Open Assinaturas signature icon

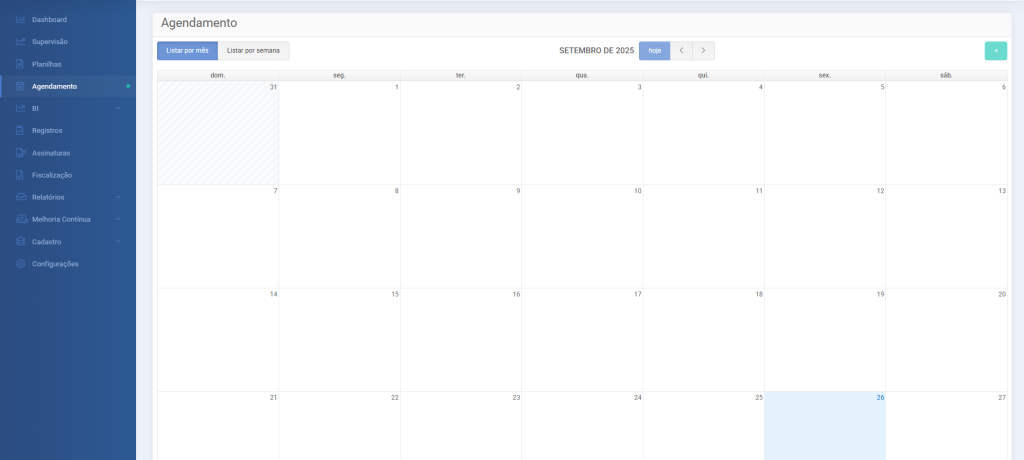click(21, 153)
